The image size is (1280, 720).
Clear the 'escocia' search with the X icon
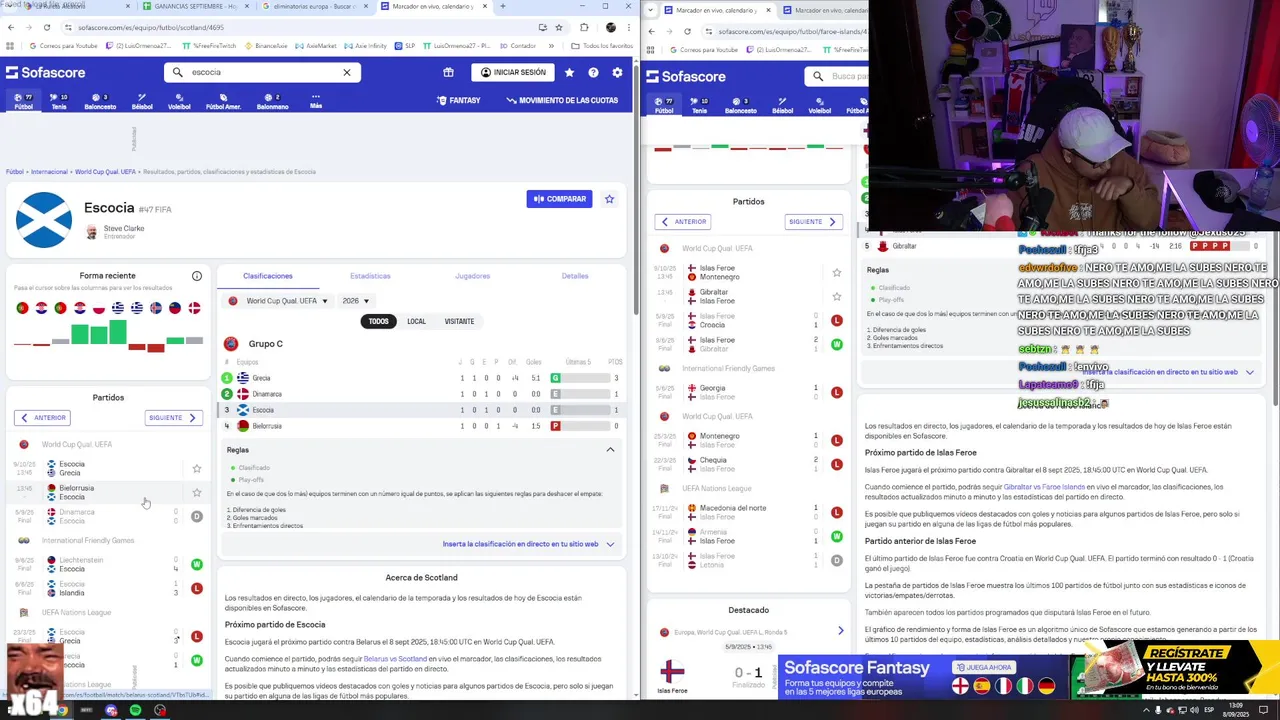point(347,72)
